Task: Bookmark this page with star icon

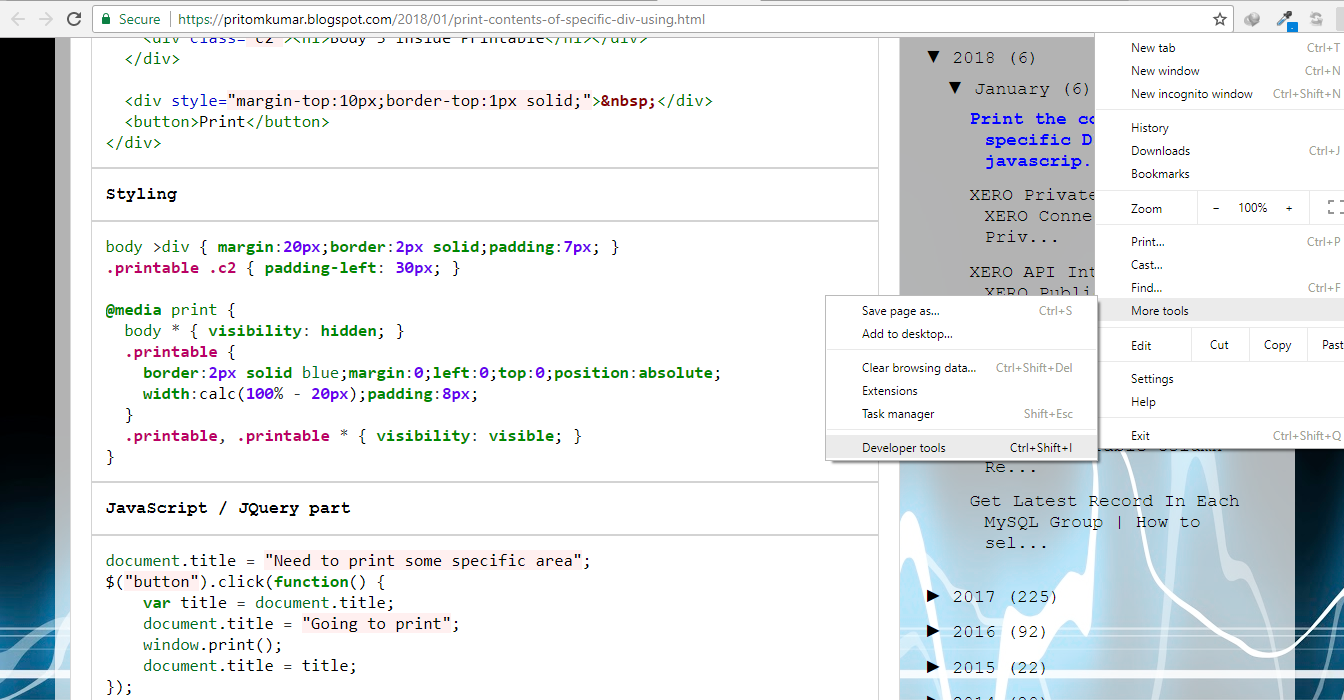Action: tap(1220, 19)
